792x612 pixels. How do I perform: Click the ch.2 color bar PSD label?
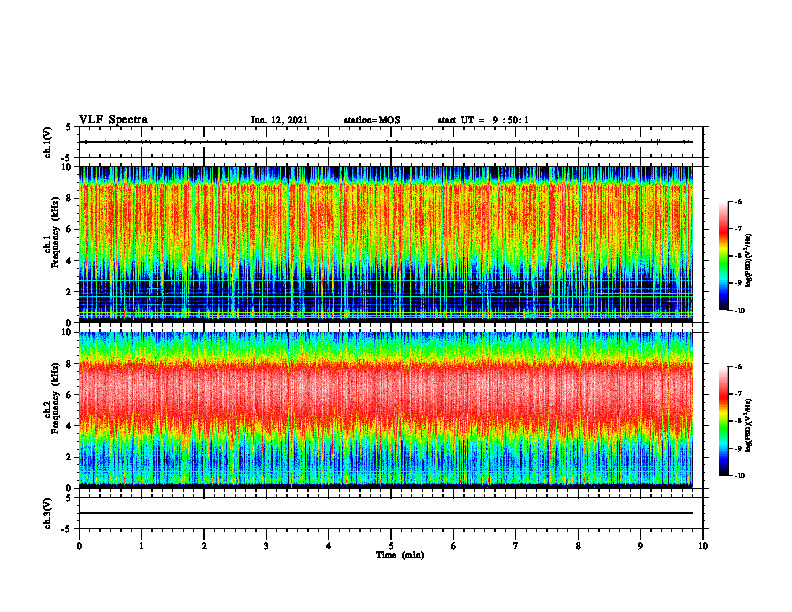(749, 426)
